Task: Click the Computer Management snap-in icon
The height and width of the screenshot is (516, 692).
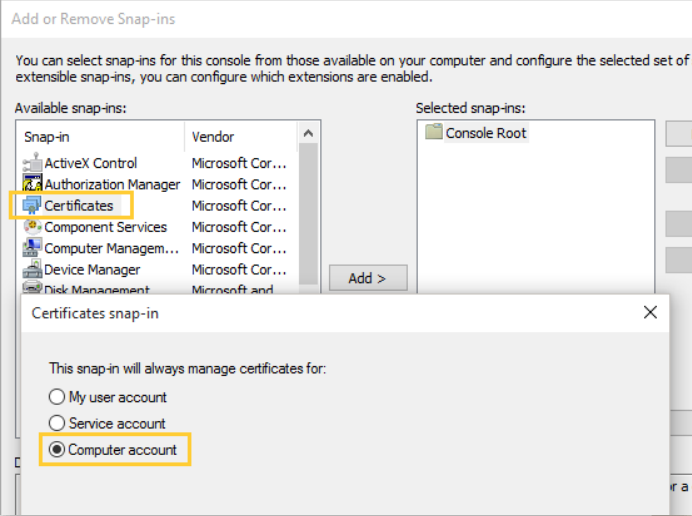Action: pyautogui.click(x=31, y=248)
